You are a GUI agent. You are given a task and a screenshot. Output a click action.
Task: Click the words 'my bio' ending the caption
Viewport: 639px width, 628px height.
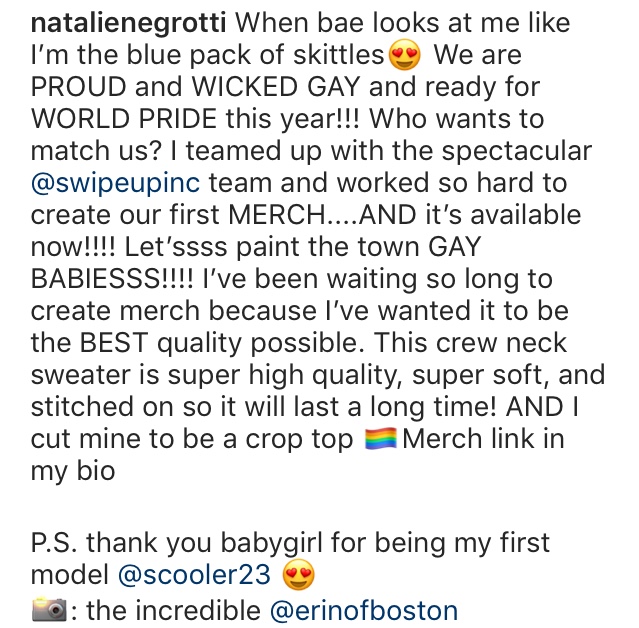[x=73, y=472]
